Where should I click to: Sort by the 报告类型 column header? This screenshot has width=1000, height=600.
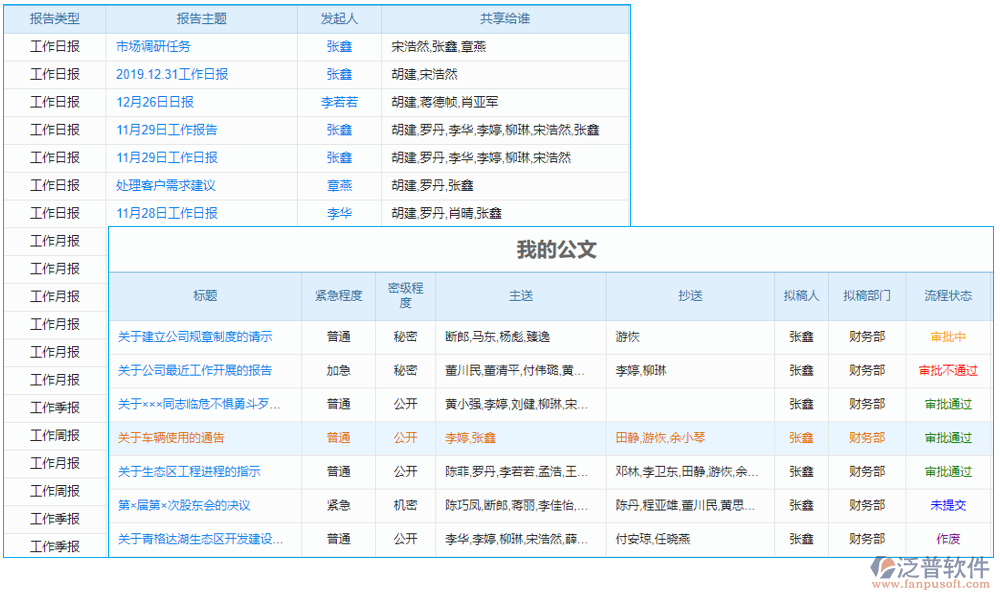[x=54, y=18]
